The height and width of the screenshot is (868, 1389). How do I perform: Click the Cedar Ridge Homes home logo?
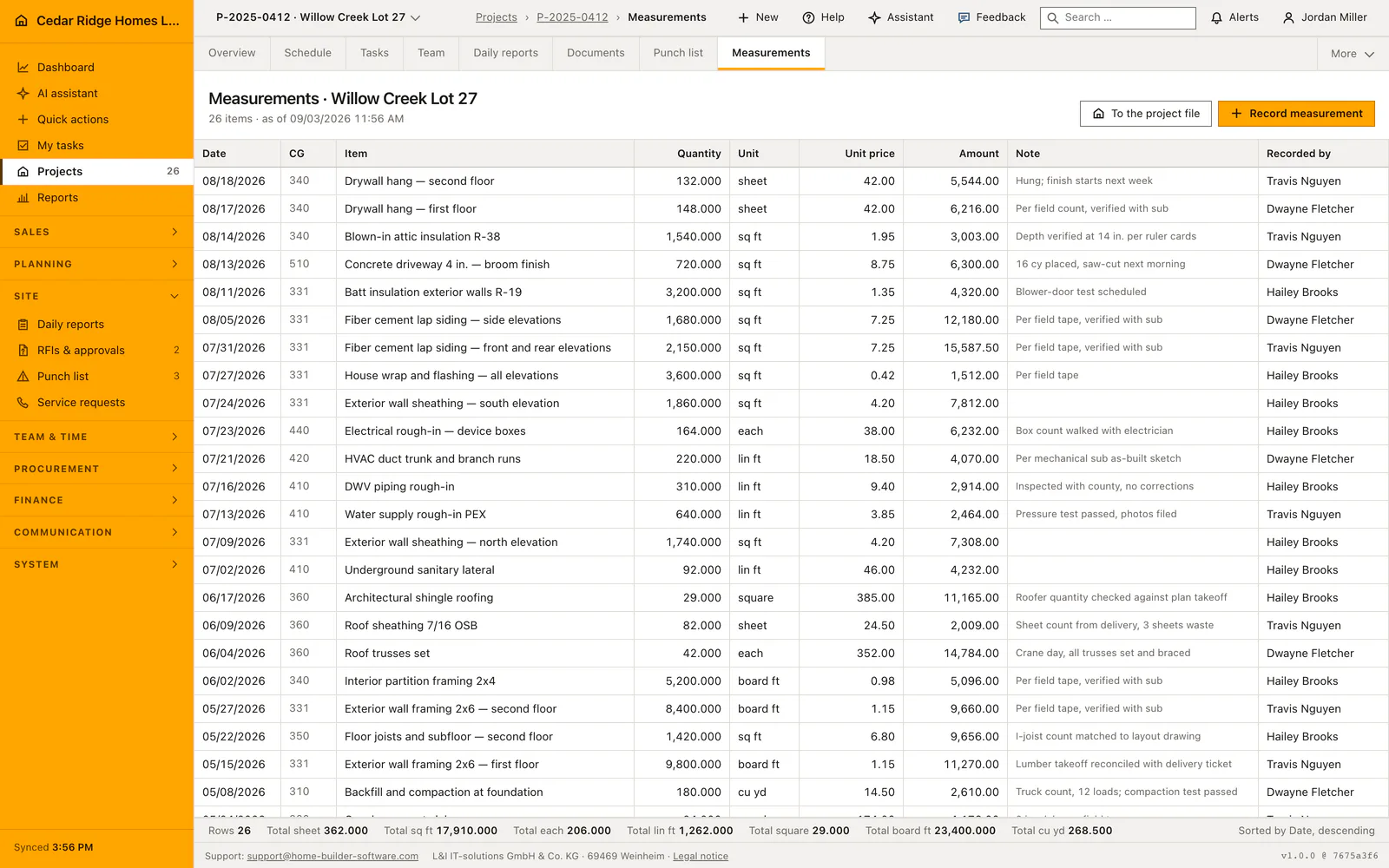tap(22, 20)
